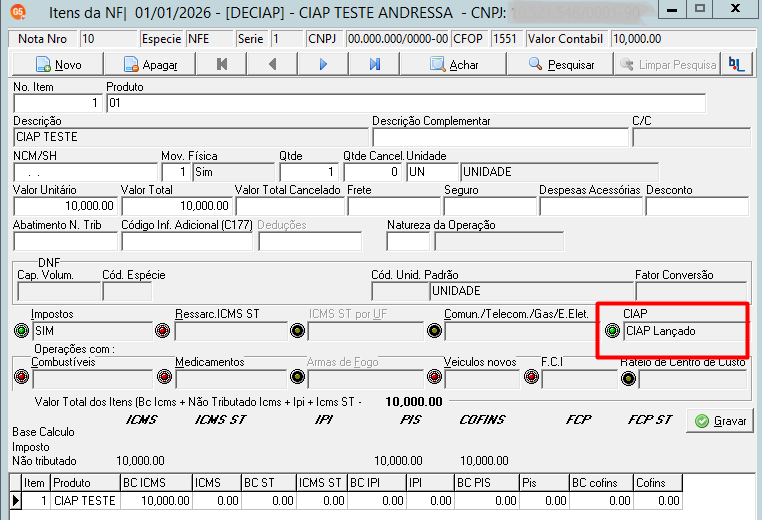Open the Achar find tool

point(453,65)
